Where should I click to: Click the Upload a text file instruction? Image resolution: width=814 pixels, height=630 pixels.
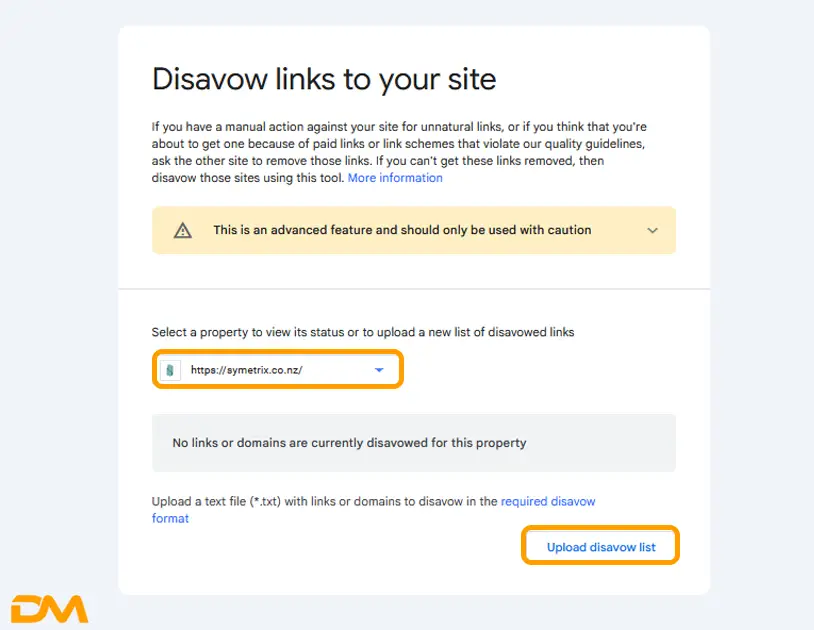coord(324,501)
